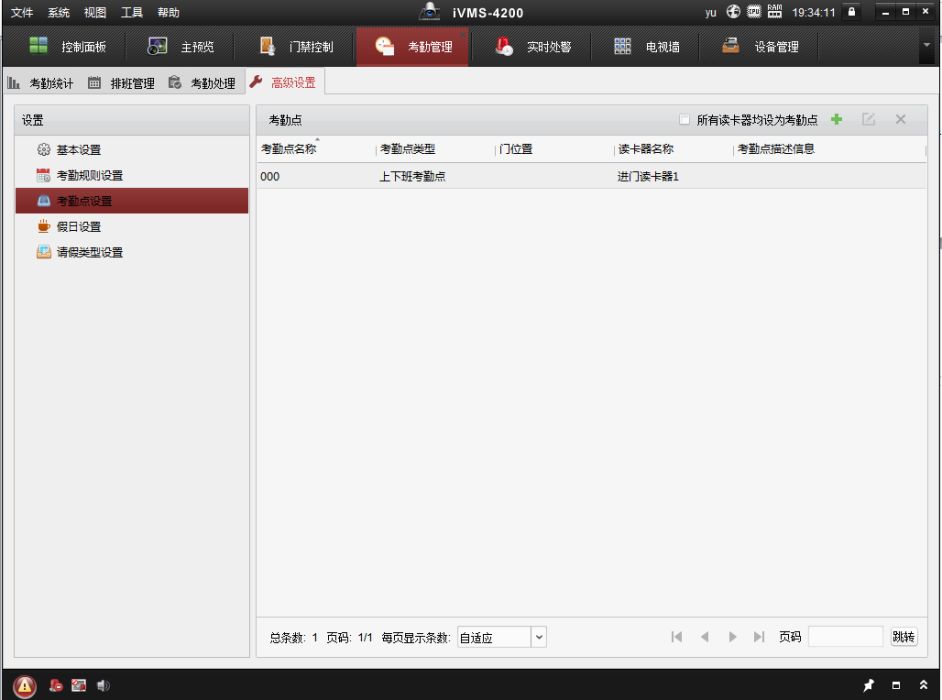Select 考勤规则设置 in the settings list
942x700 pixels.
(89, 176)
